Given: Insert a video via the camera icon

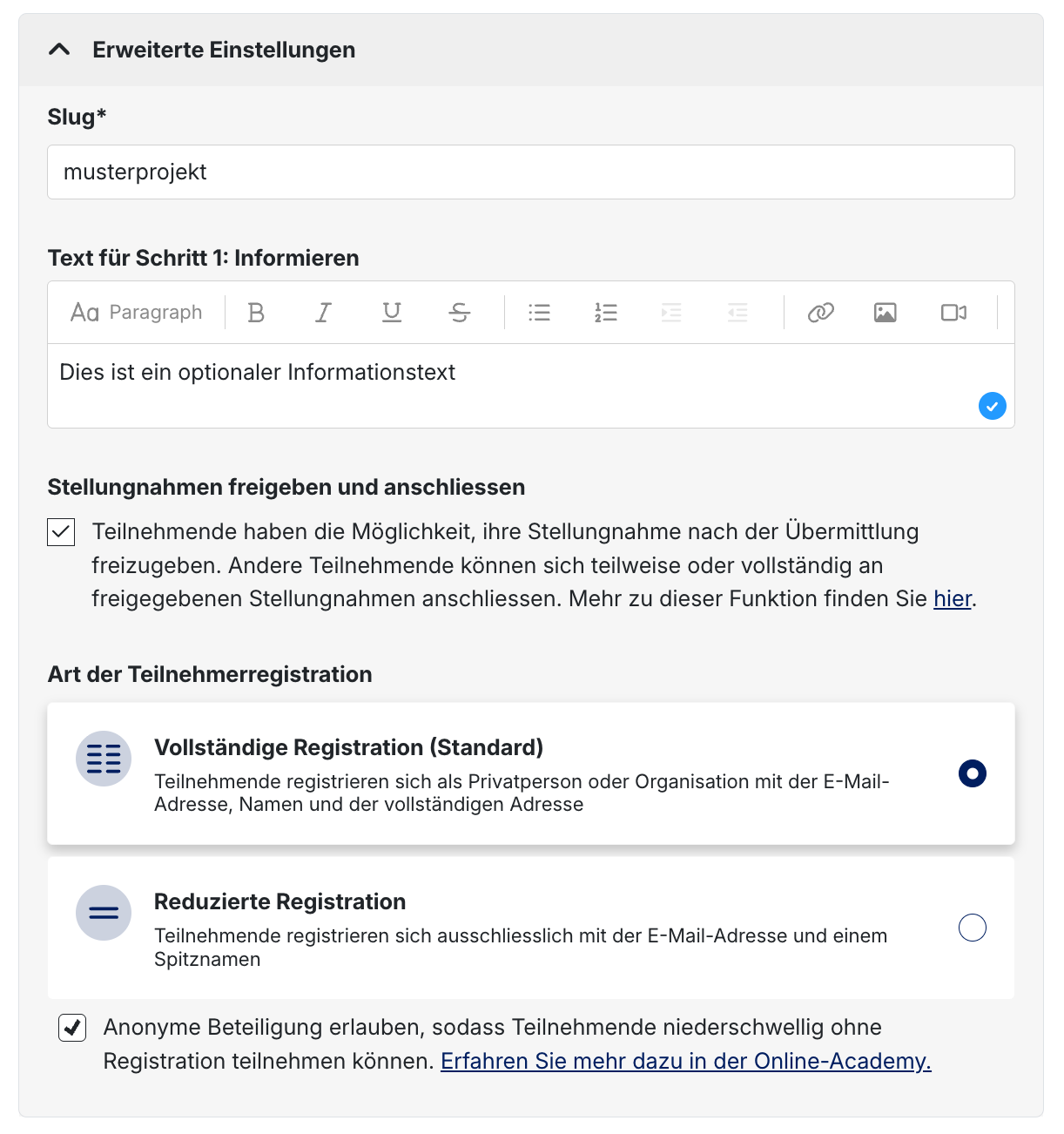Looking at the screenshot, I should click(953, 313).
